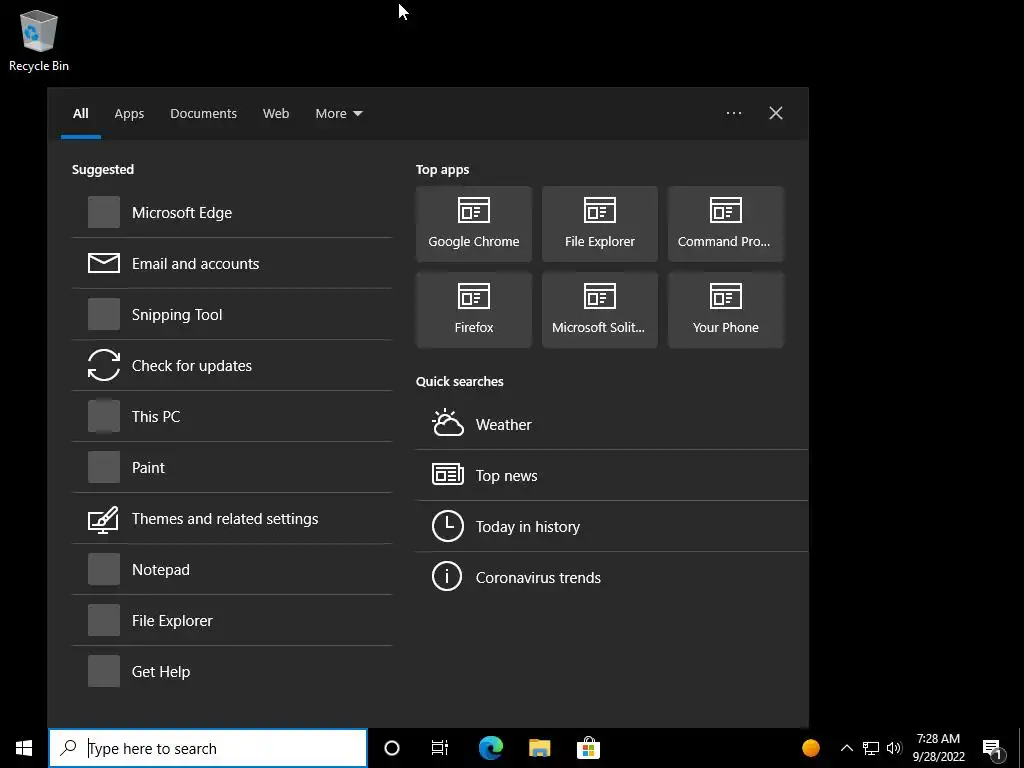Open File Explorer from the taskbar
This screenshot has width=1024, height=768.
click(539, 748)
